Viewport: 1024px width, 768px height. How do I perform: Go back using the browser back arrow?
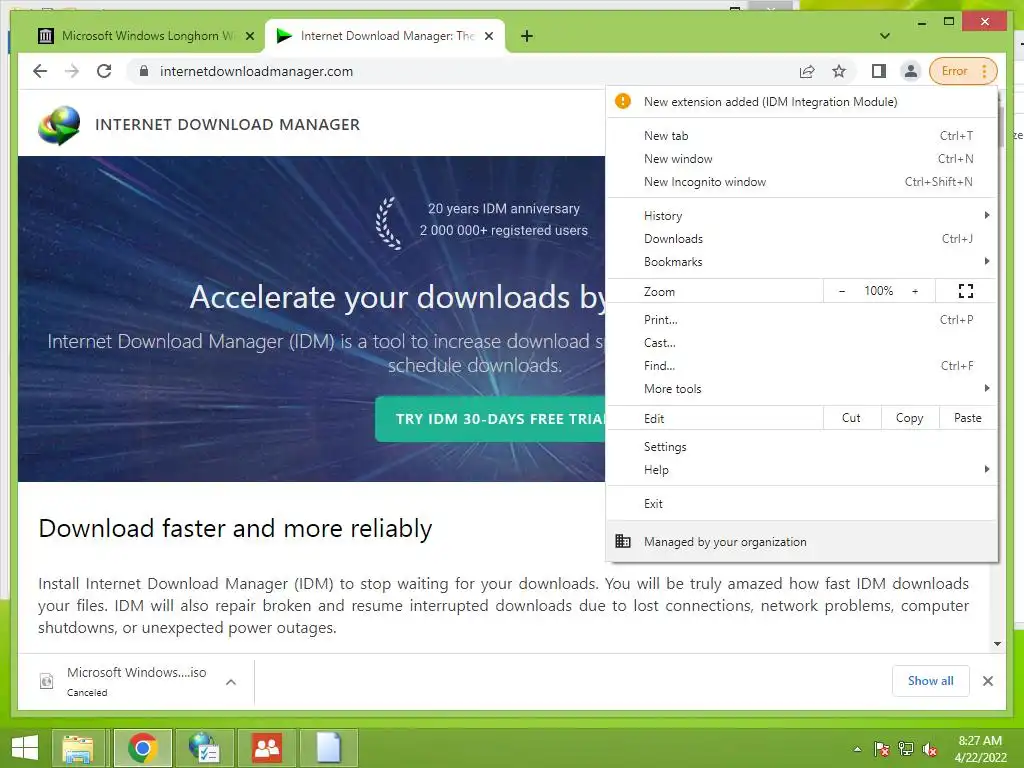[x=40, y=71]
